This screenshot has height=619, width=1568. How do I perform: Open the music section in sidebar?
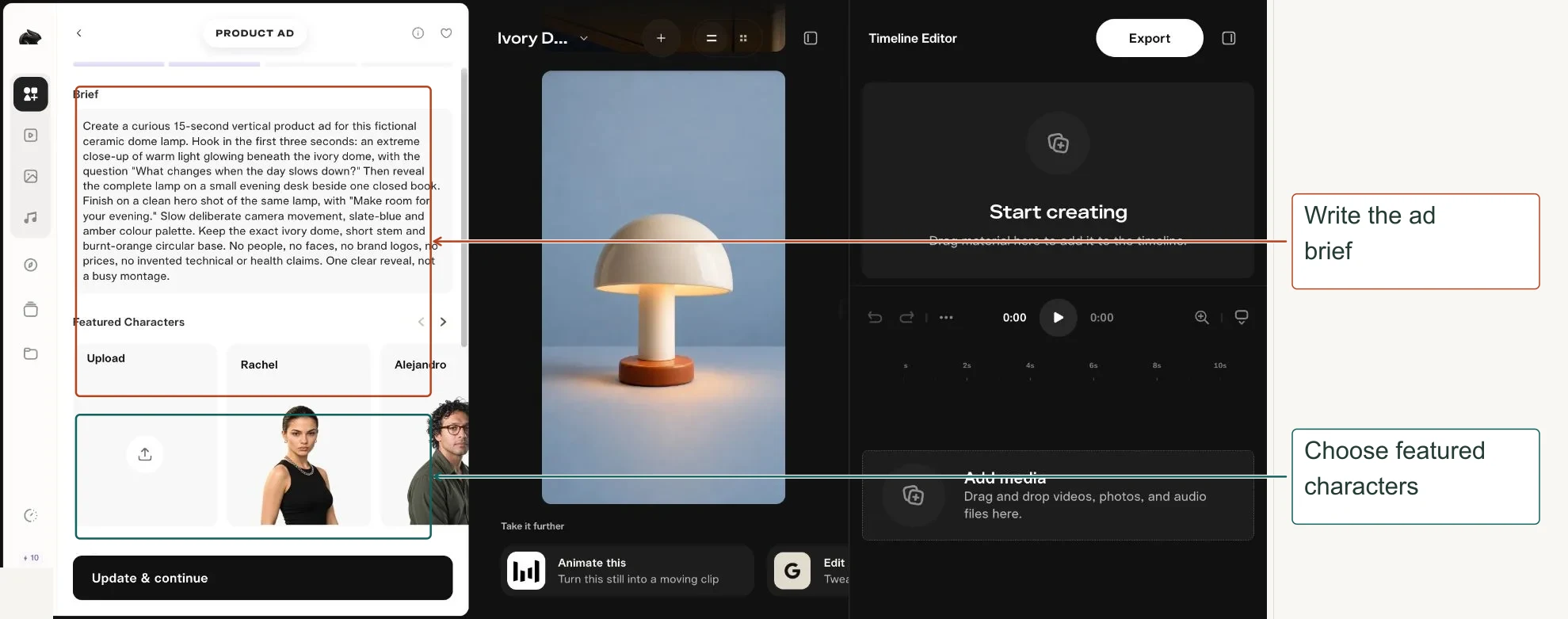pos(31,217)
